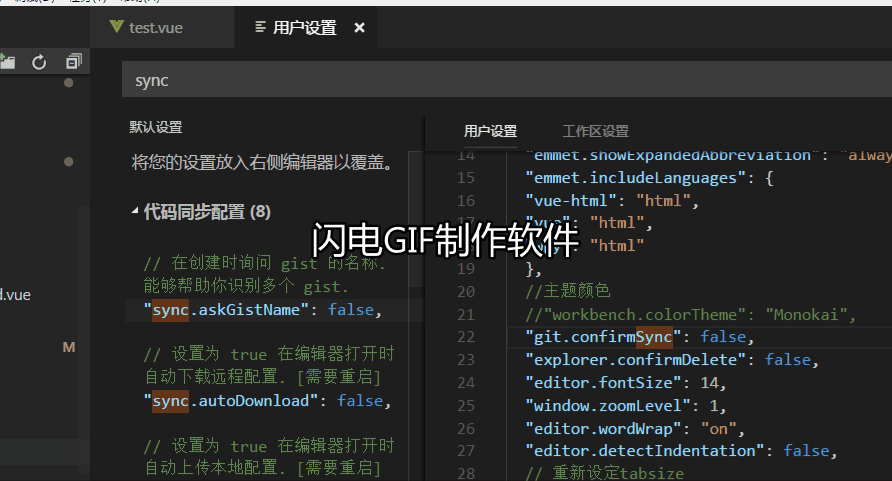Click the modified M marker in the explorer
Image resolution: width=892 pixels, height=481 pixels.
click(69, 347)
